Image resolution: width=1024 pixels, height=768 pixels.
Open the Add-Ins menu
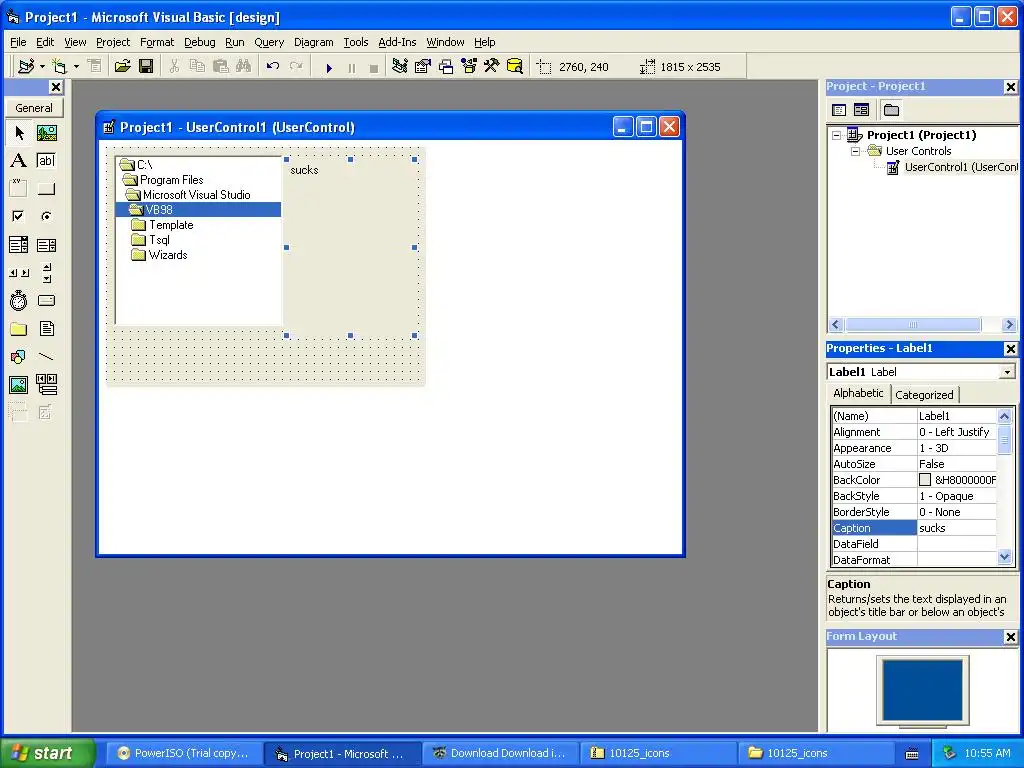coord(397,42)
